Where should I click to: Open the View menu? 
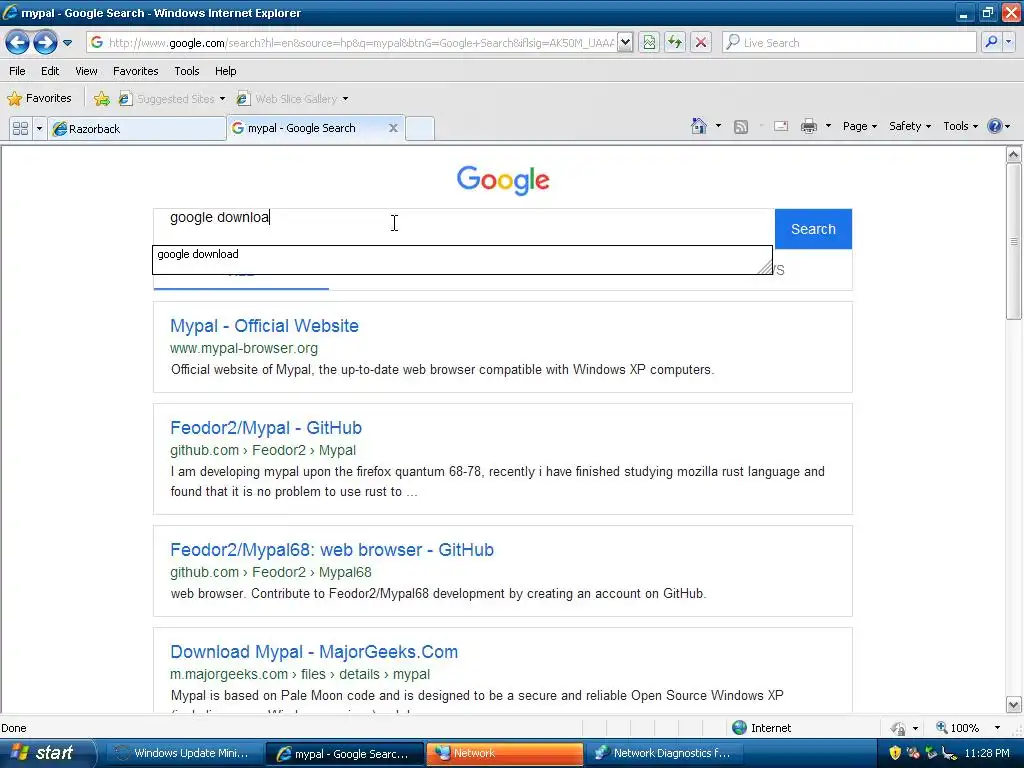pos(86,71)
